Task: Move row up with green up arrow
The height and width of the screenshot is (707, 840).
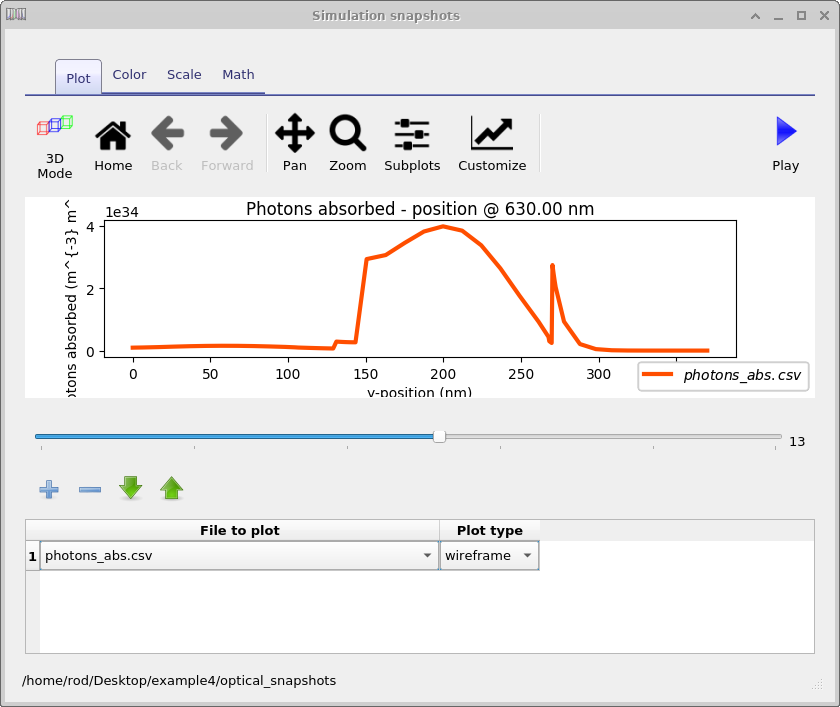Action: 172,488
